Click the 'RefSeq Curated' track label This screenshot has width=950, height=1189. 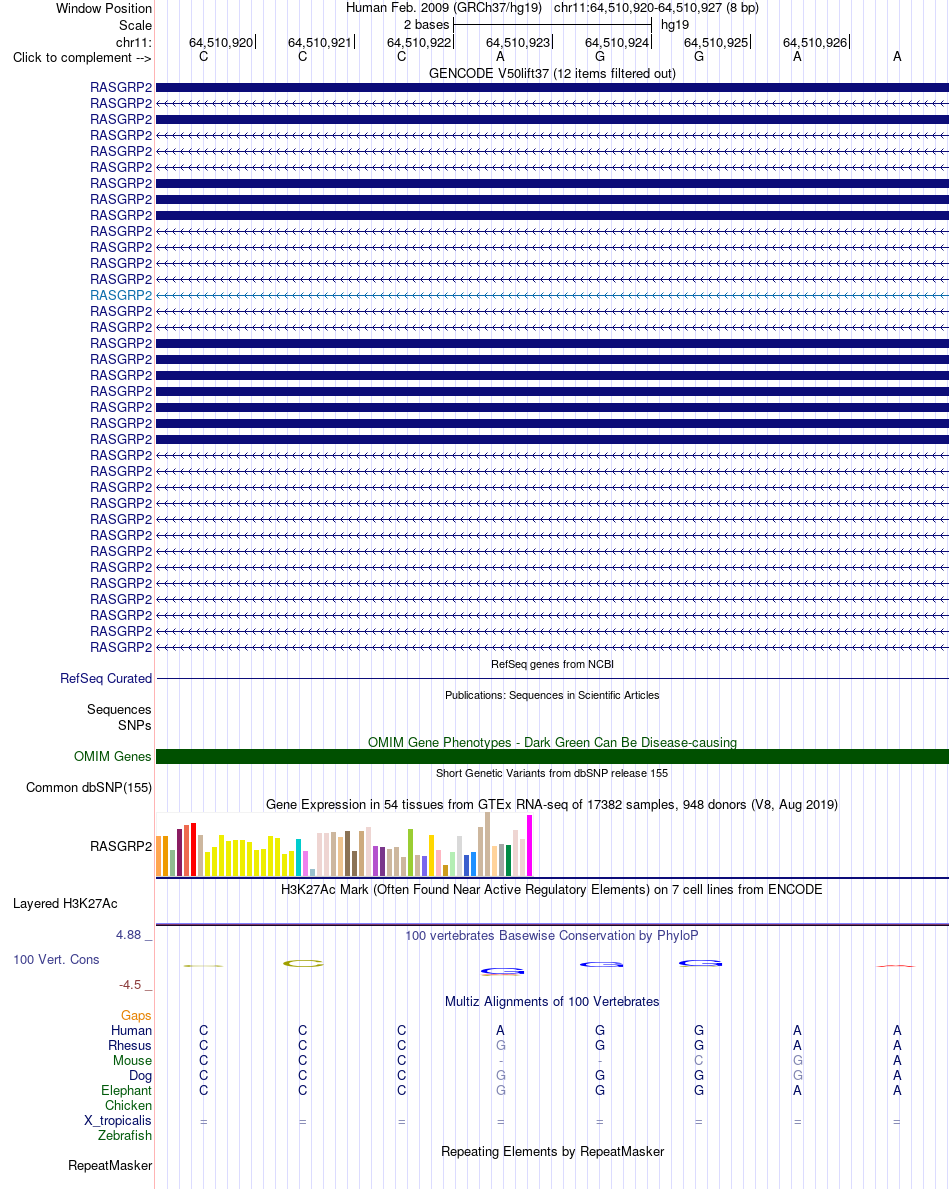click(x=106, y=679)
